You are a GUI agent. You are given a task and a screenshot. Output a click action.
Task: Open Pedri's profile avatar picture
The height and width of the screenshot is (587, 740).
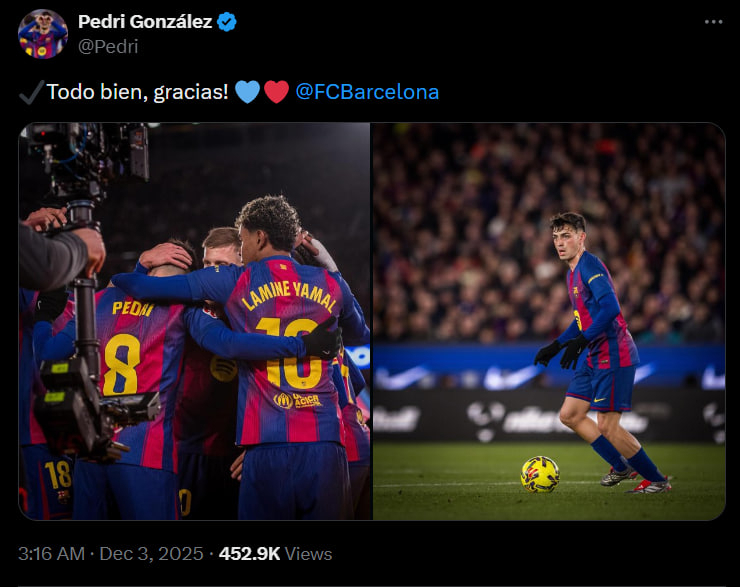[42, 34]
